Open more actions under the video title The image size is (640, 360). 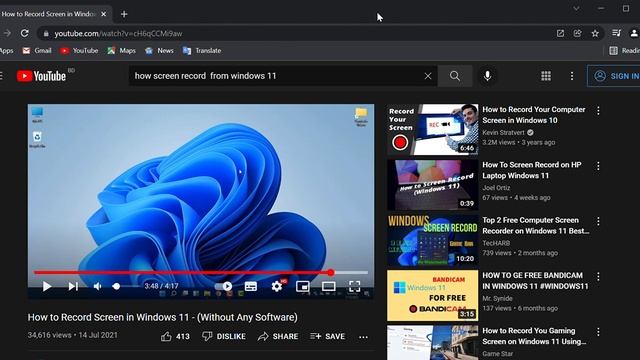363,337
